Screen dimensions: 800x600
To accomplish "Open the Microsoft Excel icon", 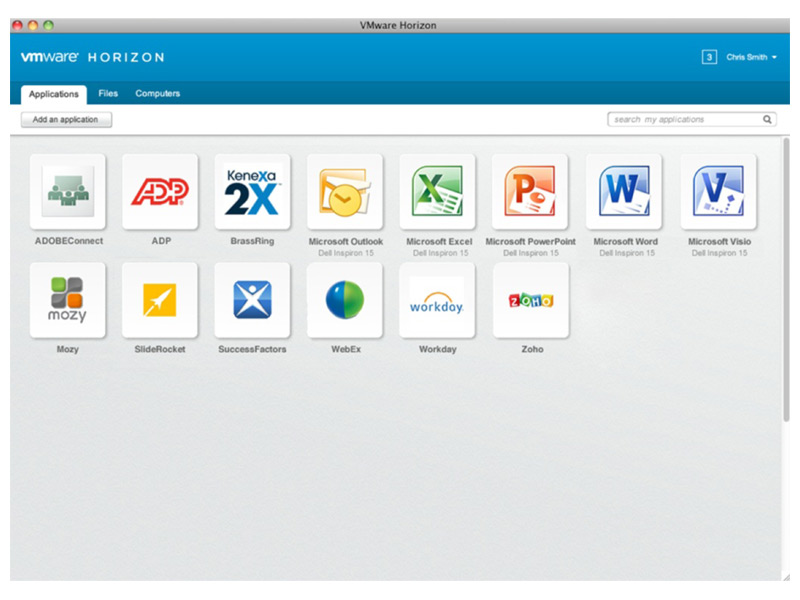I will (438, 192).
